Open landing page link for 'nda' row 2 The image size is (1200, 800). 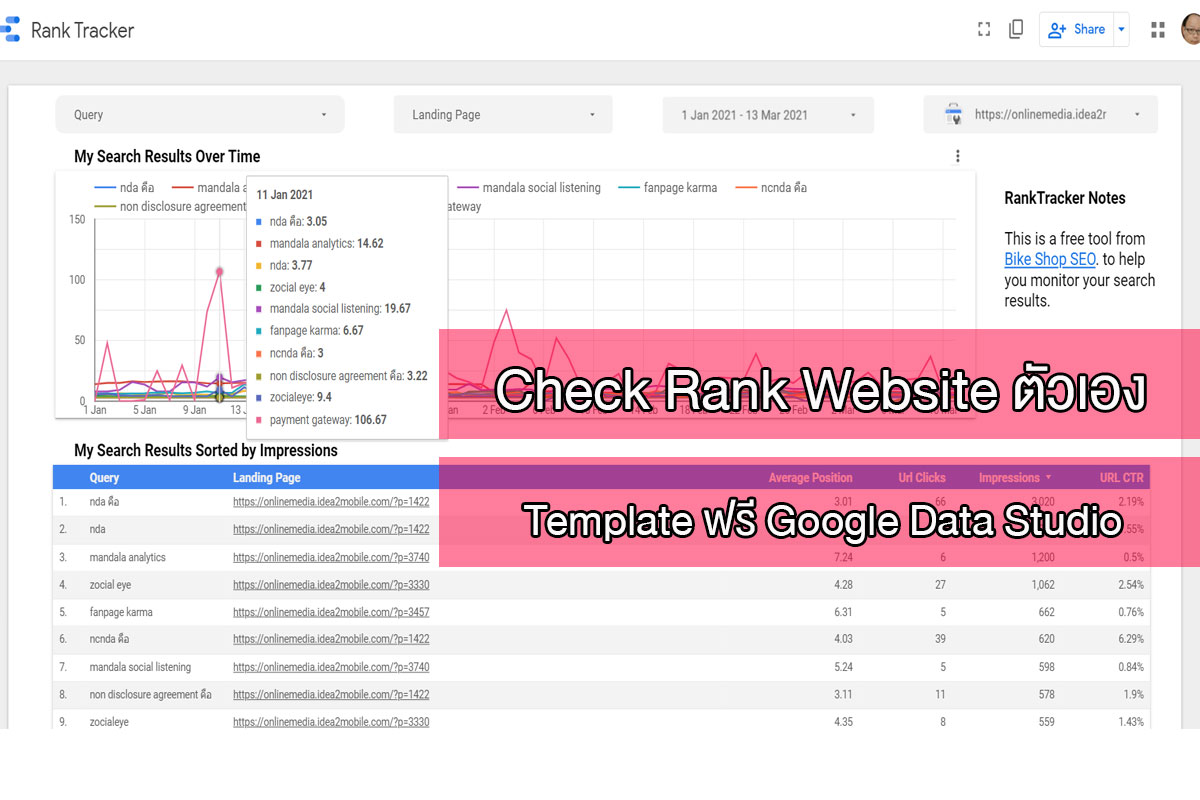331,529
